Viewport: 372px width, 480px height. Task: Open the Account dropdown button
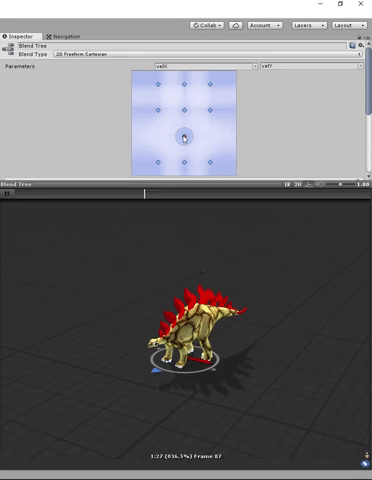point(265,25)
